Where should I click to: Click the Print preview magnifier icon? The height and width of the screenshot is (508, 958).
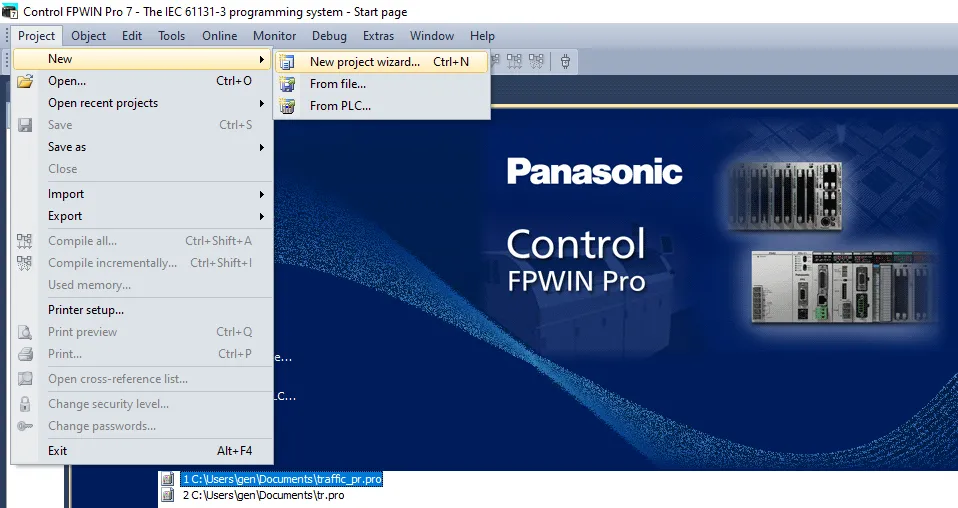tap(25, 332)
